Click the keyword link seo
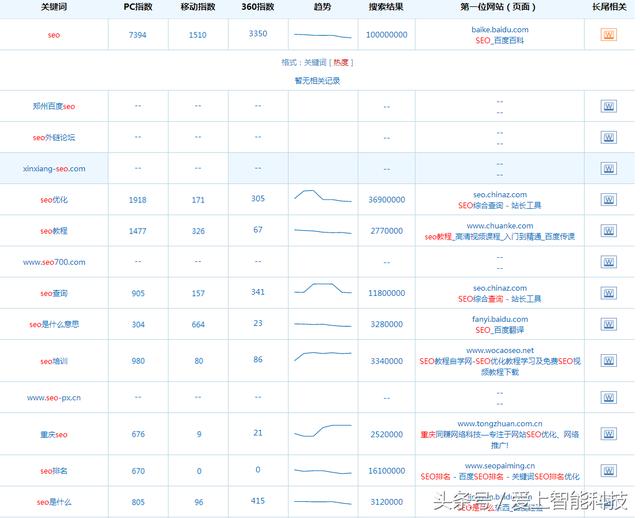Image resolution: width=640 pixels, height=518 pixels. tap(54, 35)
